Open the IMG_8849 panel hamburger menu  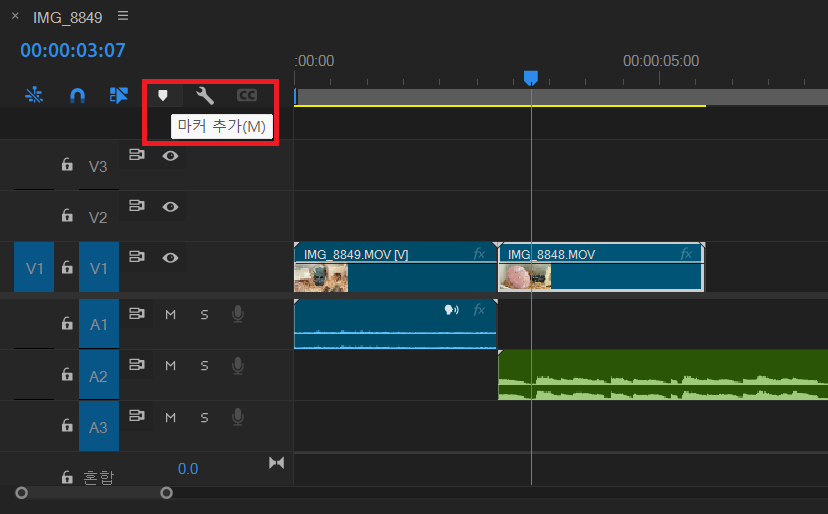pos(123,16)
